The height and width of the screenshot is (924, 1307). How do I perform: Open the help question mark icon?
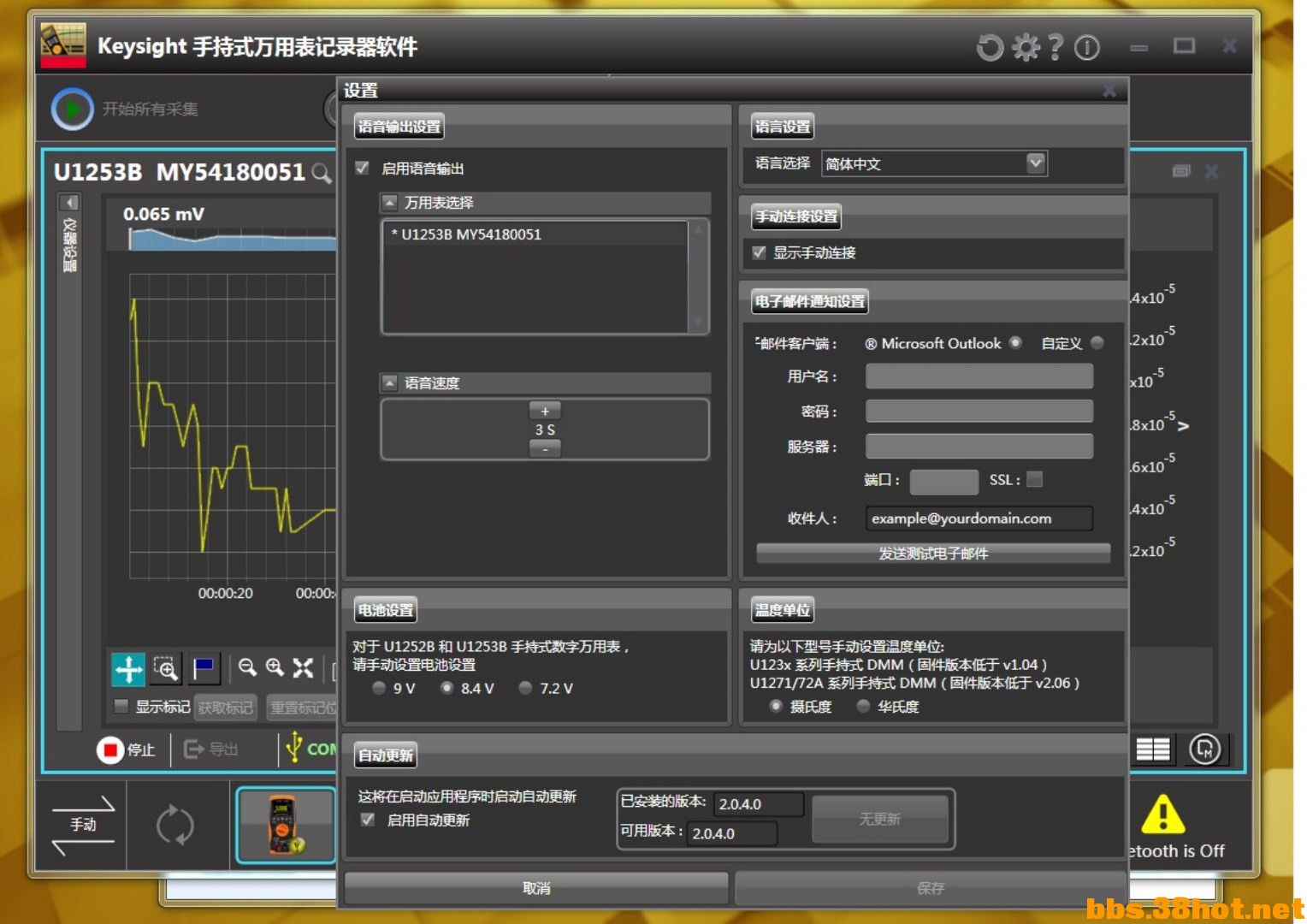tap(1056, 46)
